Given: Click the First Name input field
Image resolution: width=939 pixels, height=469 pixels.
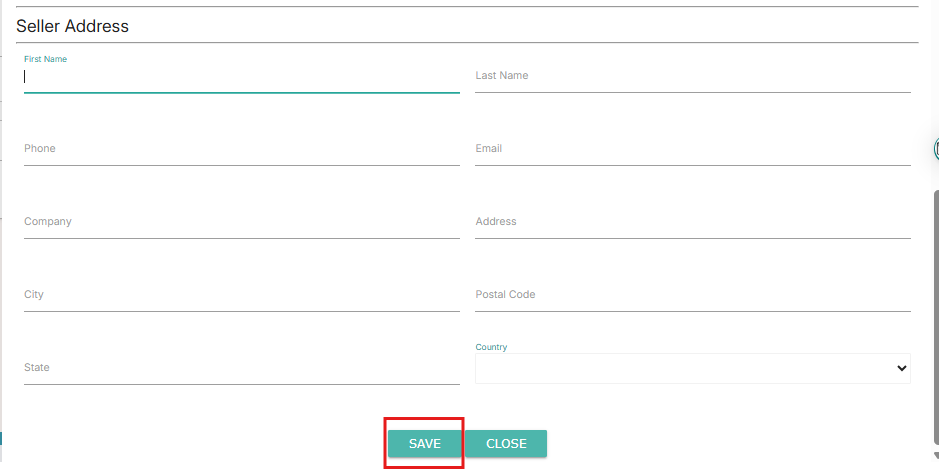Looking at the screenshot, I should tap(241, 77).
